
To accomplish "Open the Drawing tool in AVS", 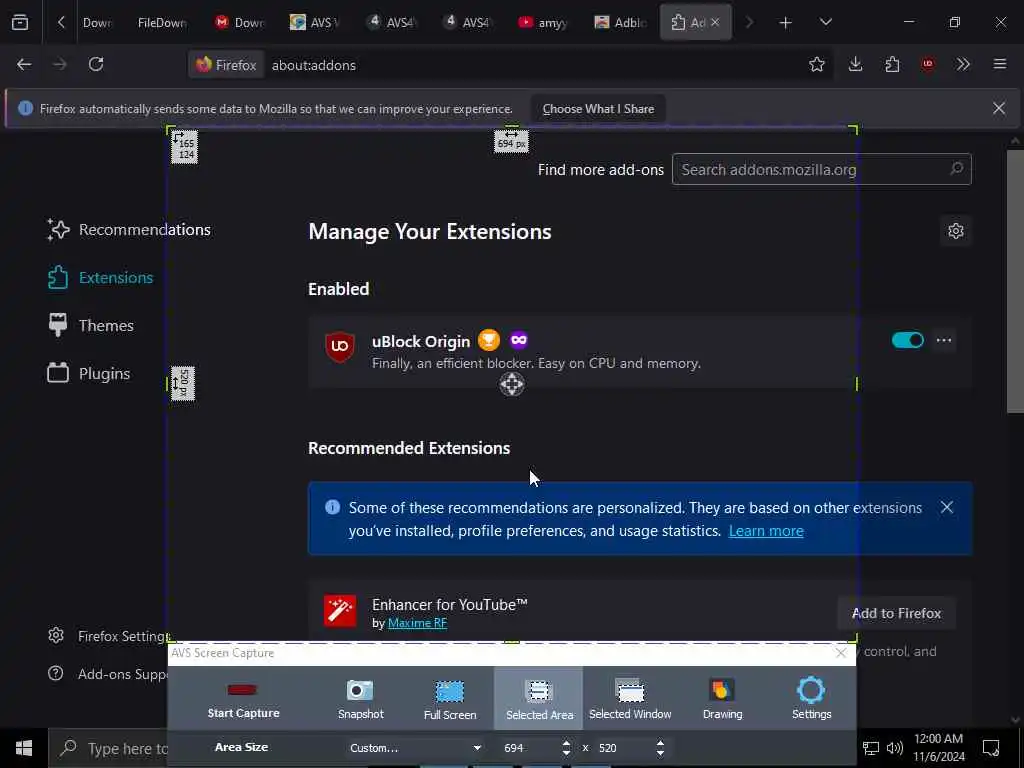I will 722,699.
